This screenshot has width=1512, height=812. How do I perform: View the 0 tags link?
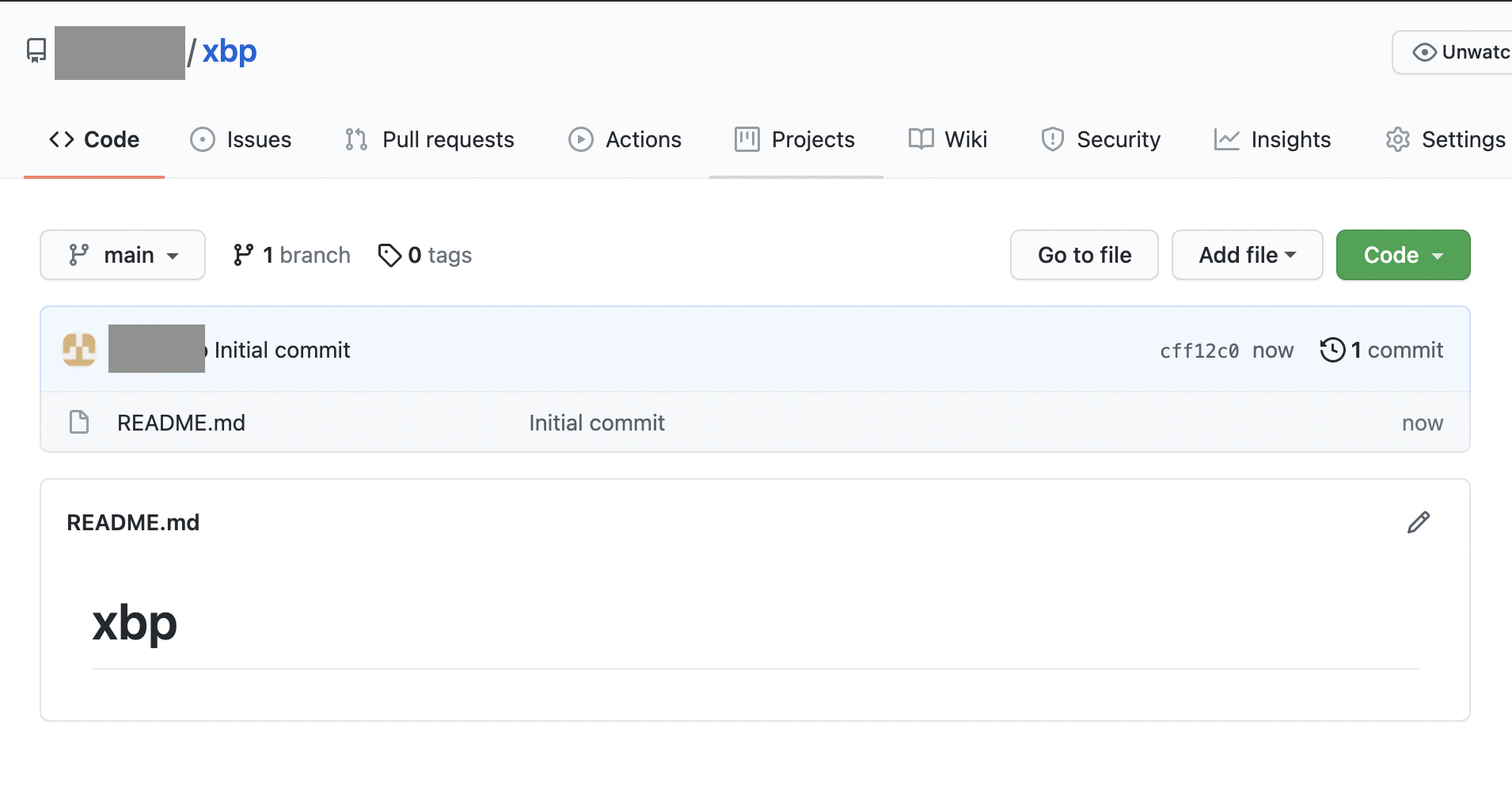425,255
